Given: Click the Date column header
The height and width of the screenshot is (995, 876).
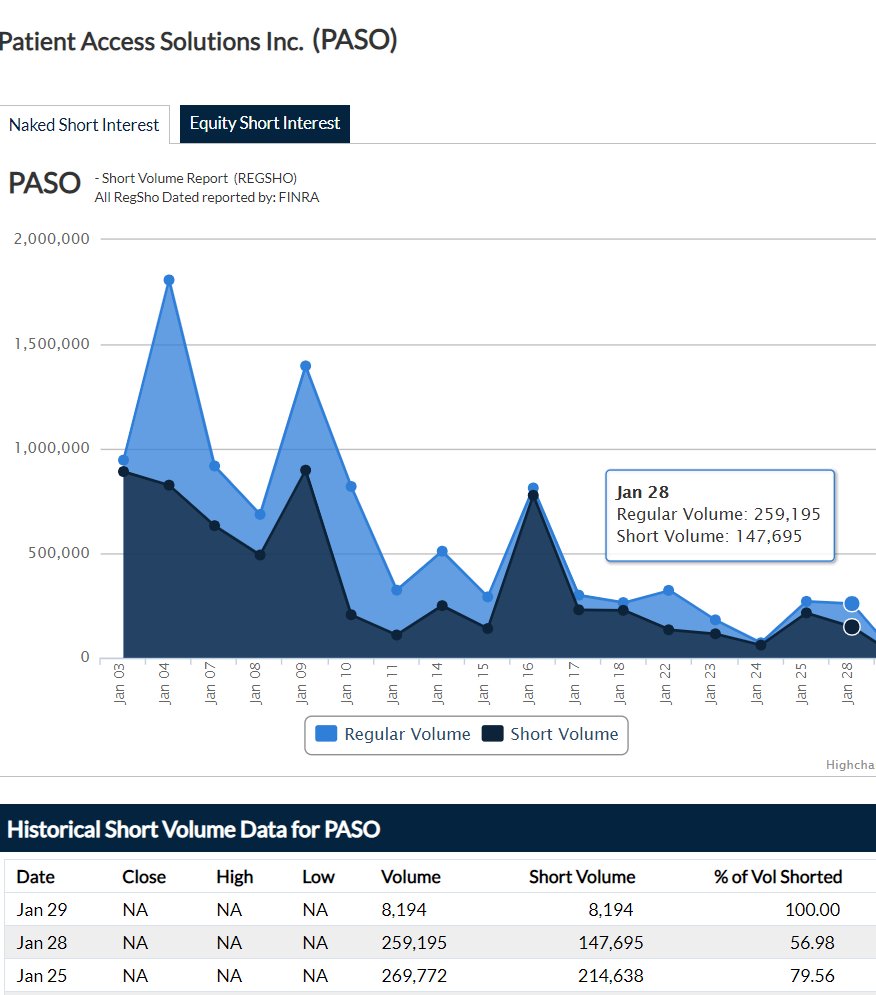Looking at the screenshot, I should pyautogui.click(x=36, y=877).
